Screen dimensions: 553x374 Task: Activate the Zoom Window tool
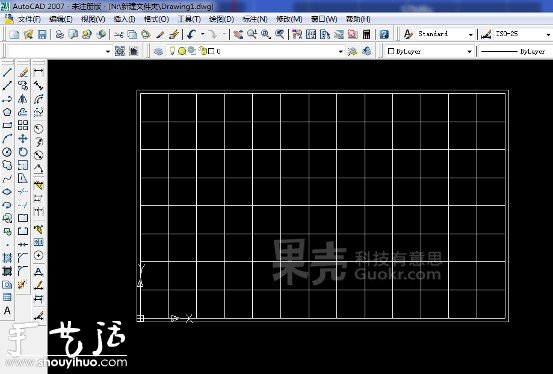pyautogui.click(x=266, y=34)
